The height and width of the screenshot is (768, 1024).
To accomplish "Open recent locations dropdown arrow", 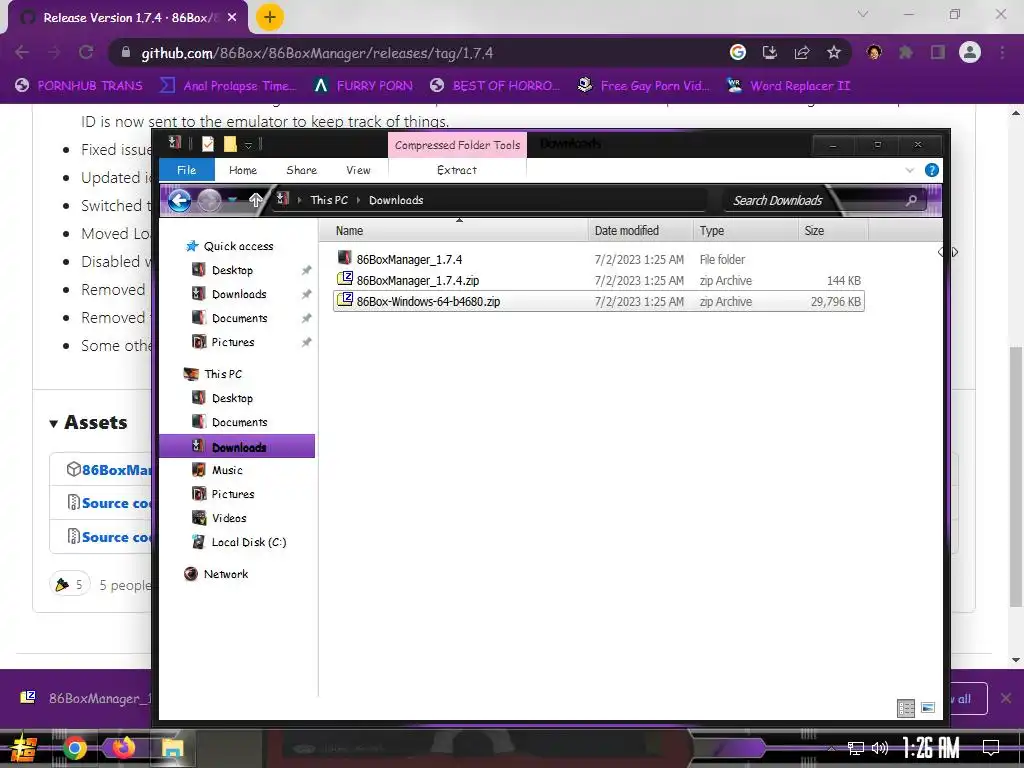I will (233, 200).
